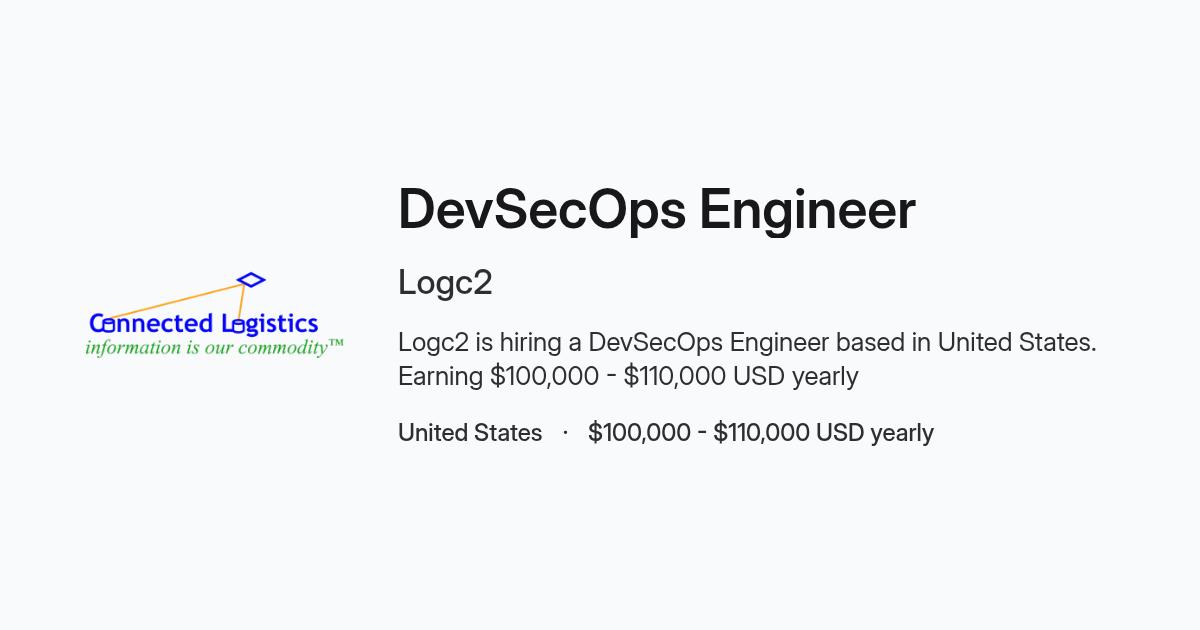This screenshot has height=630, width=1200.
Task: Click the small square in the 'o' of Logistics
Action: [238, 325]
